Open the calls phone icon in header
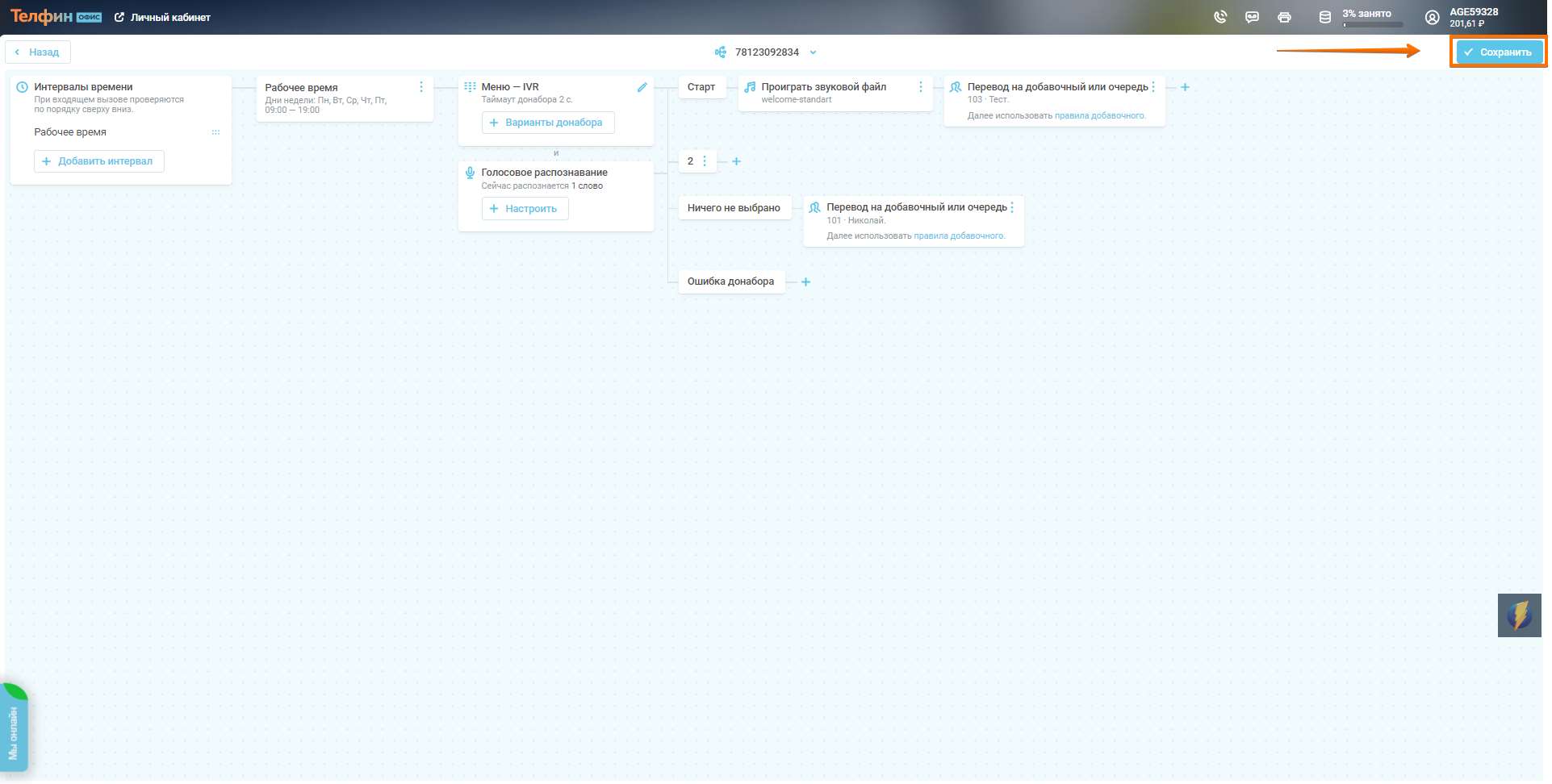 [x=1220, y=17]
